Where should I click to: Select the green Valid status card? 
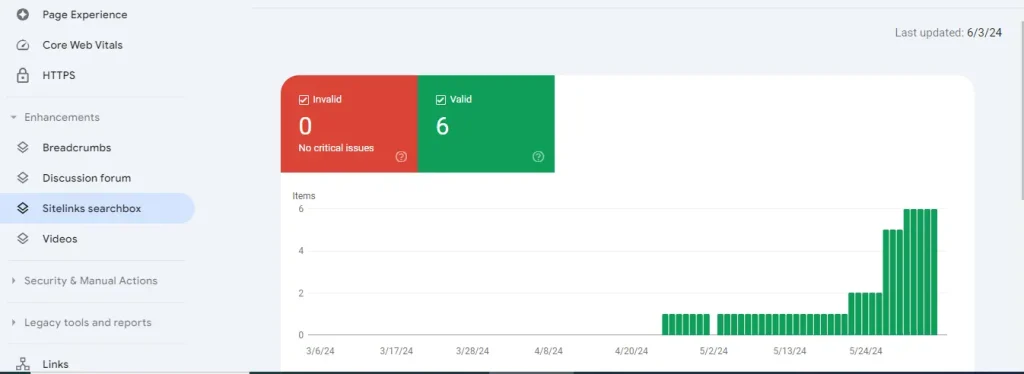click(x=486, y=124)
